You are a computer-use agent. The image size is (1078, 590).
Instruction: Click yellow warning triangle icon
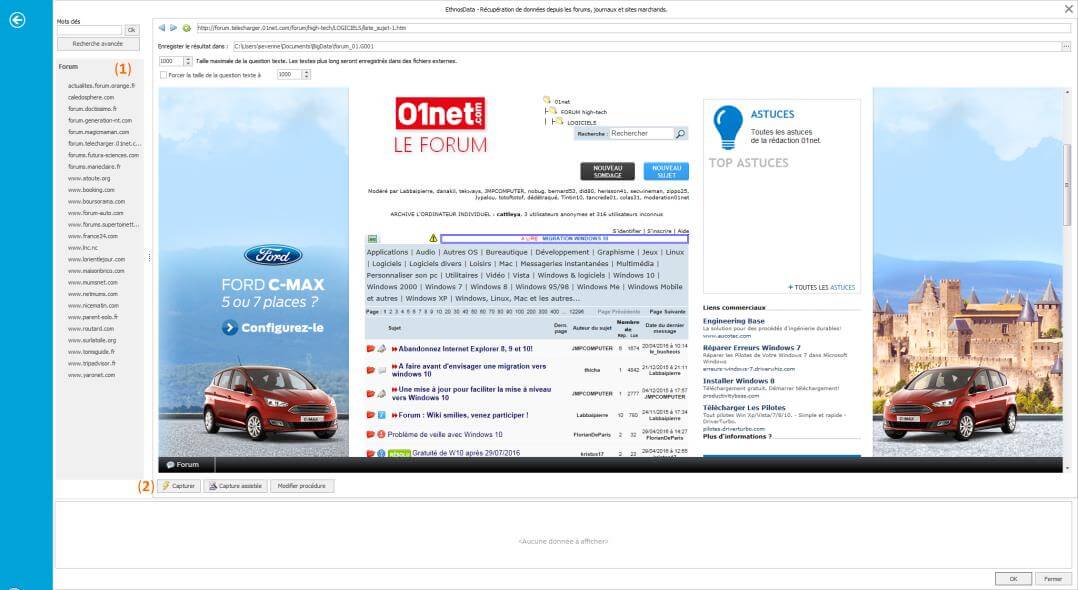[x=433, y=239]
